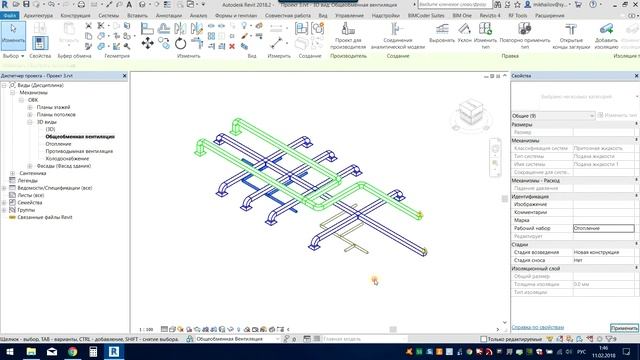Expand the Планы потолков node
640x360 pixels.
[30, 115]
